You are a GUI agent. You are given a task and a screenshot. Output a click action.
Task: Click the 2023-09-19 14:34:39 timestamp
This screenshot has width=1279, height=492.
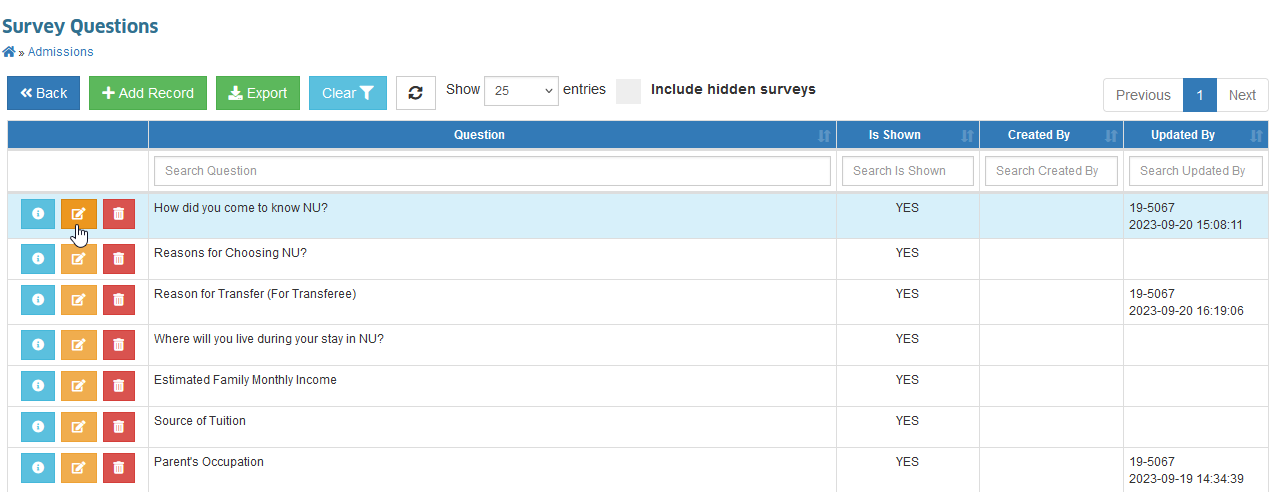1186,479
